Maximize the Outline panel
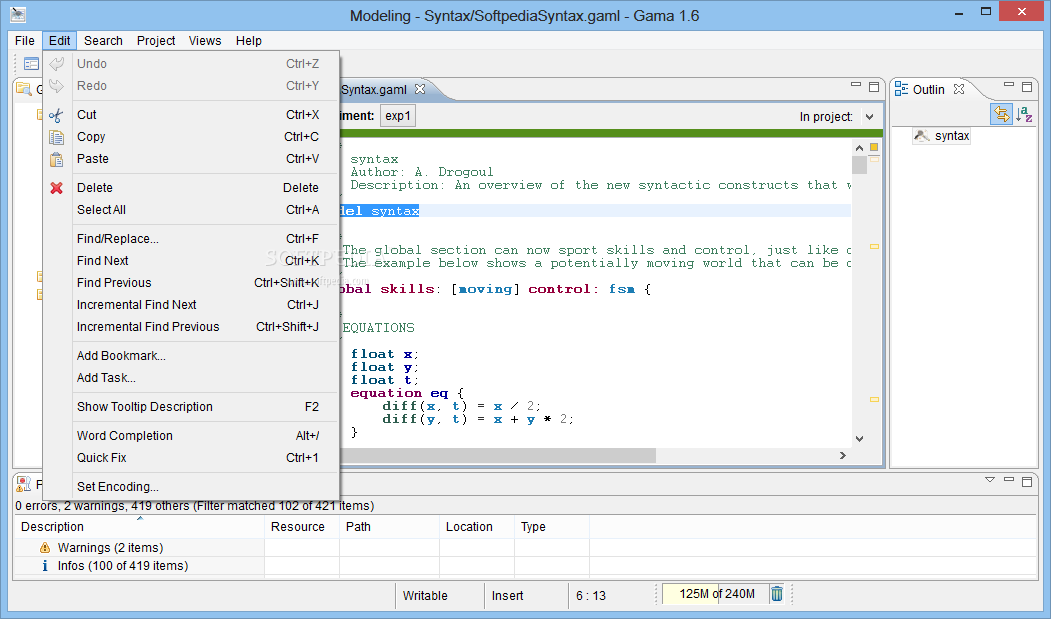The height and width of the screenshot is (619, 1051). coord(1027,87)
